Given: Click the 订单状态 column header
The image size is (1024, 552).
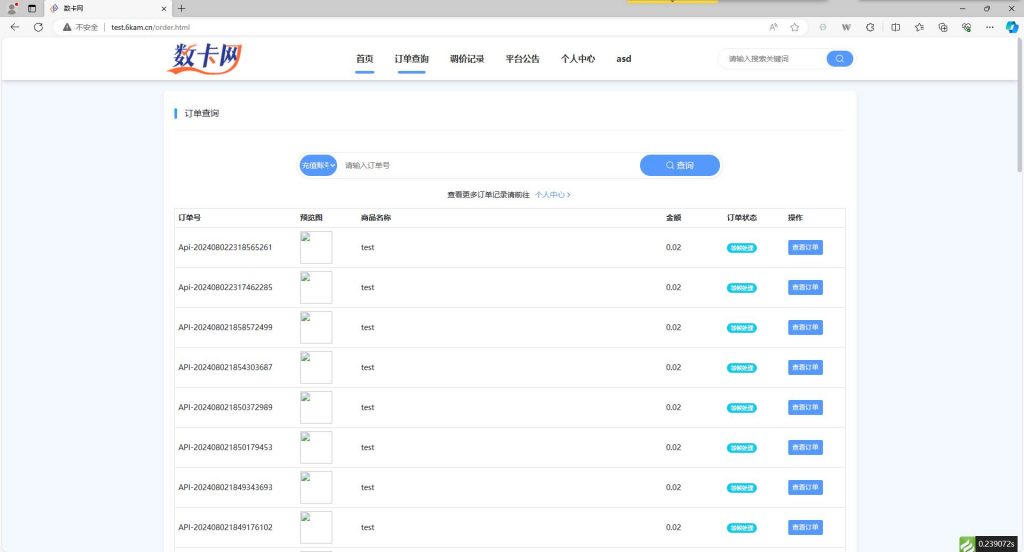Looking at the screenshot, I should [x=742, y=218].
